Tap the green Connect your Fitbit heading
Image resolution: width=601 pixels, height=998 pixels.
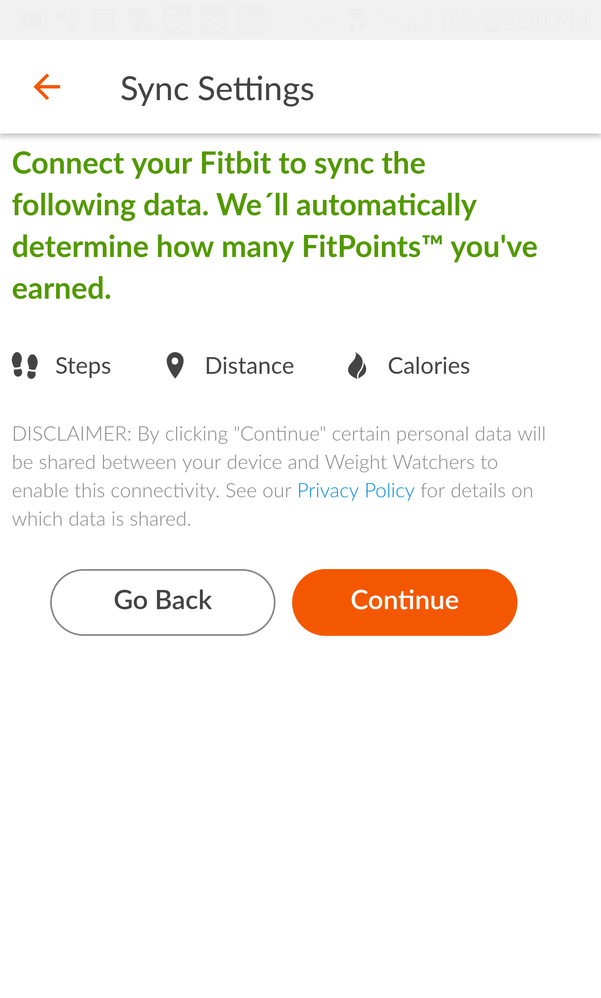tap(275, 225)
